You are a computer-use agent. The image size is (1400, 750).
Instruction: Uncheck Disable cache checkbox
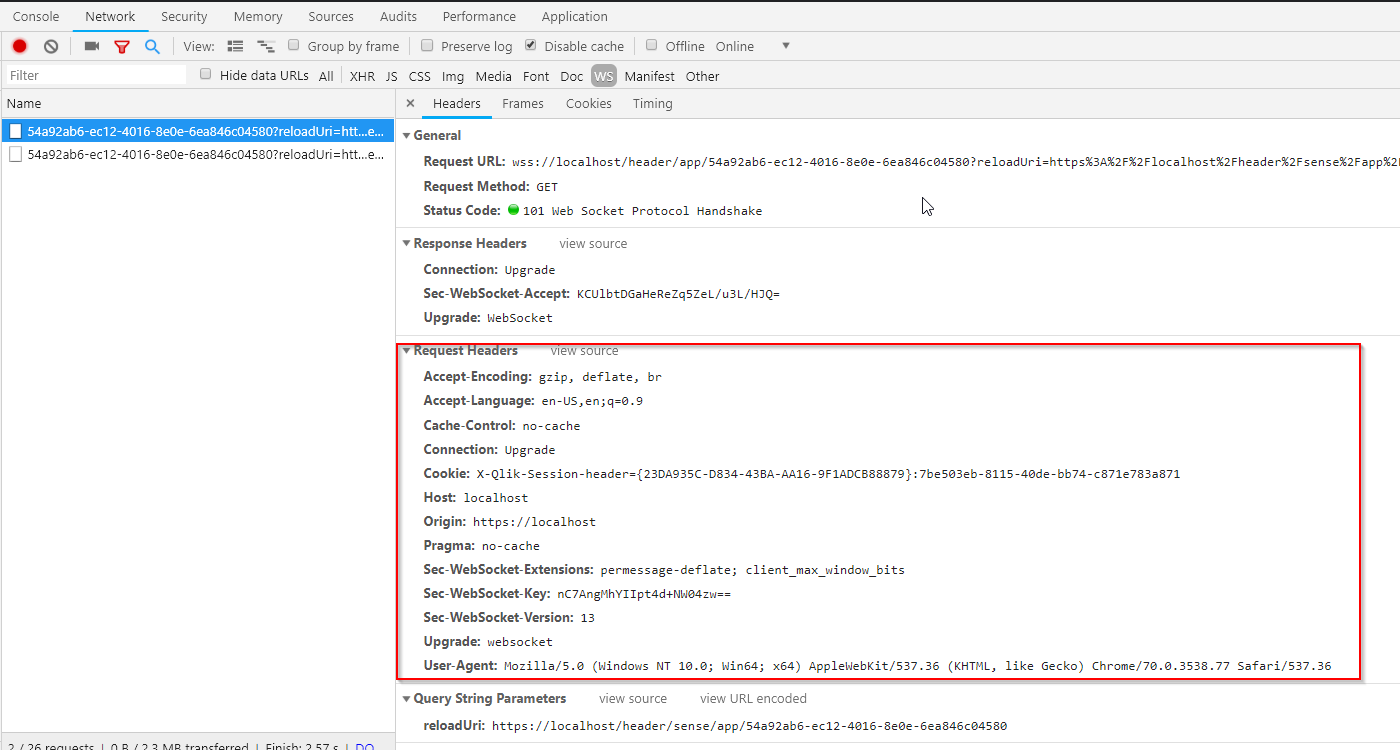(x=531, y=45)
